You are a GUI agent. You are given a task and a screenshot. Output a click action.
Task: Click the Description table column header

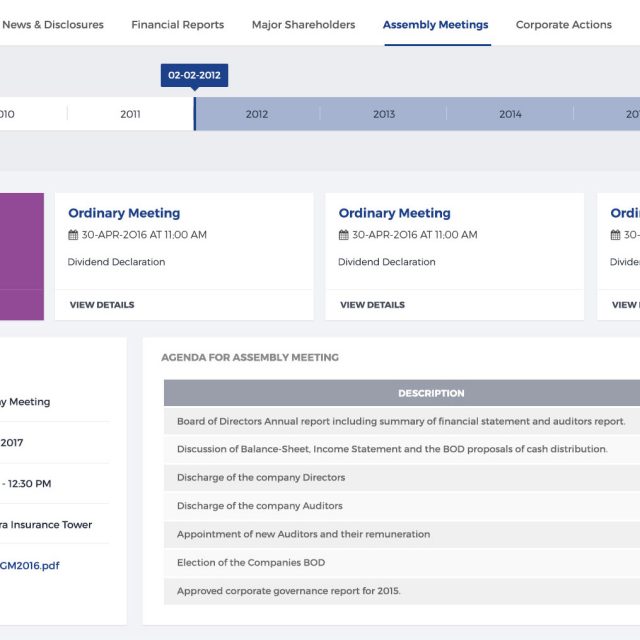tap(431, 393)
